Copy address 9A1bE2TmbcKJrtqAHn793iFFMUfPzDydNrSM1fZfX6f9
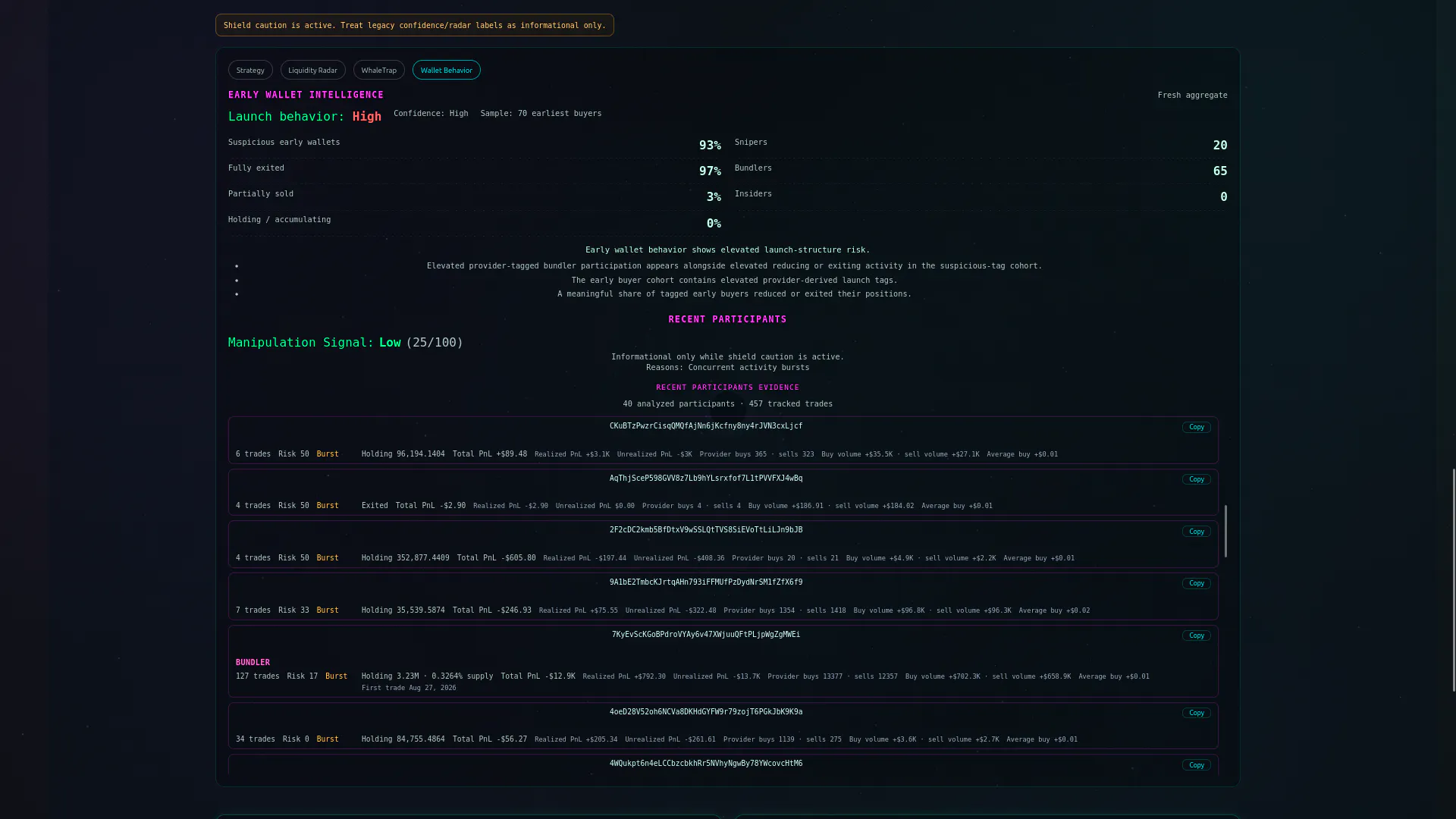This screenshot has height=819, width=1456. click(1196, 583)
